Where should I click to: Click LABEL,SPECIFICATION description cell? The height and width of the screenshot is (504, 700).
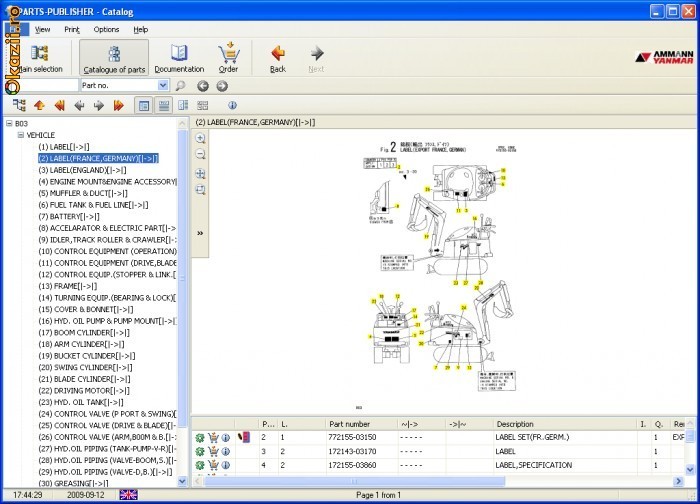(533, 465)
